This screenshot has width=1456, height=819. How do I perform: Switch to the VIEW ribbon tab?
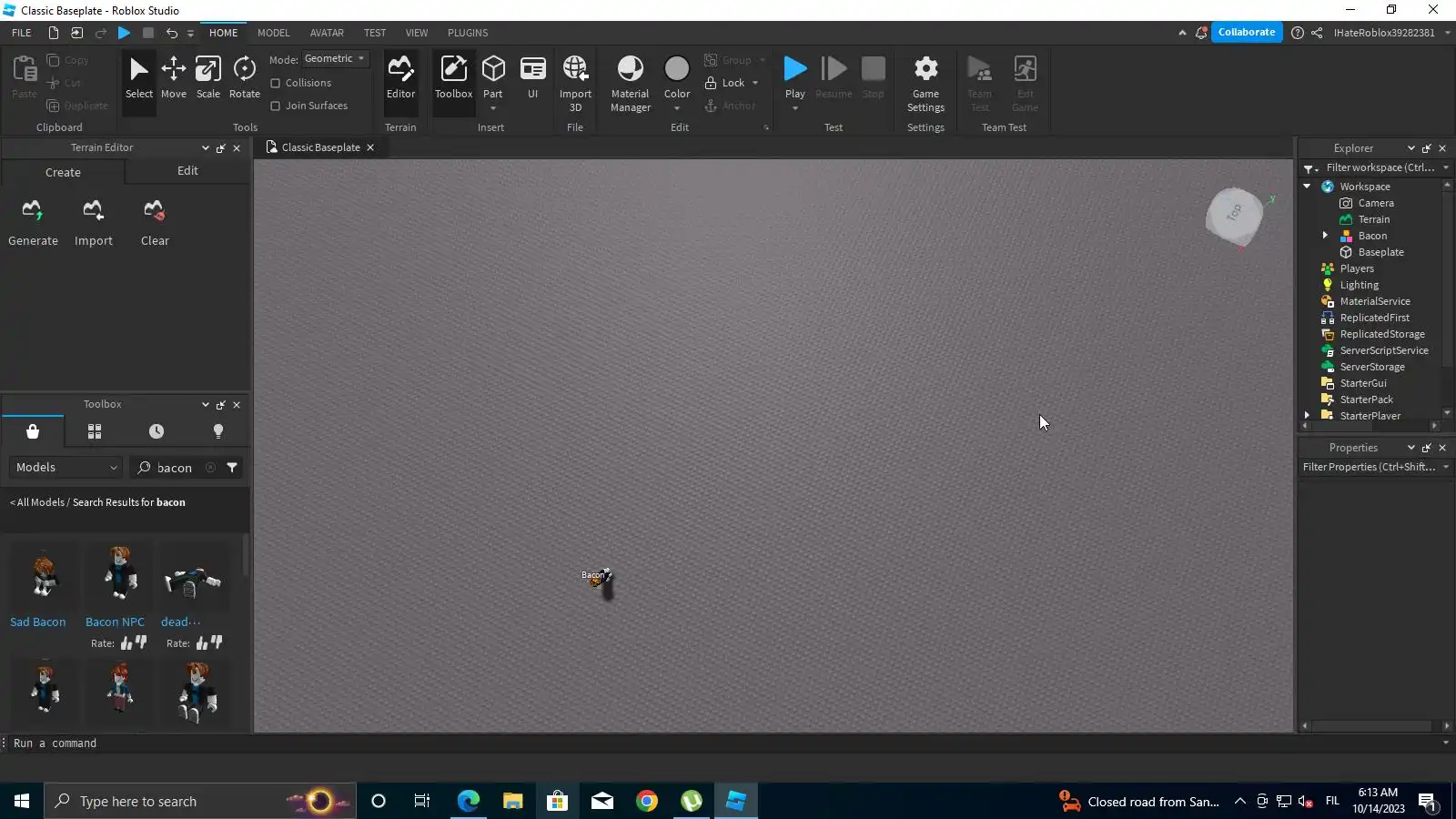[x=417, y=33]
